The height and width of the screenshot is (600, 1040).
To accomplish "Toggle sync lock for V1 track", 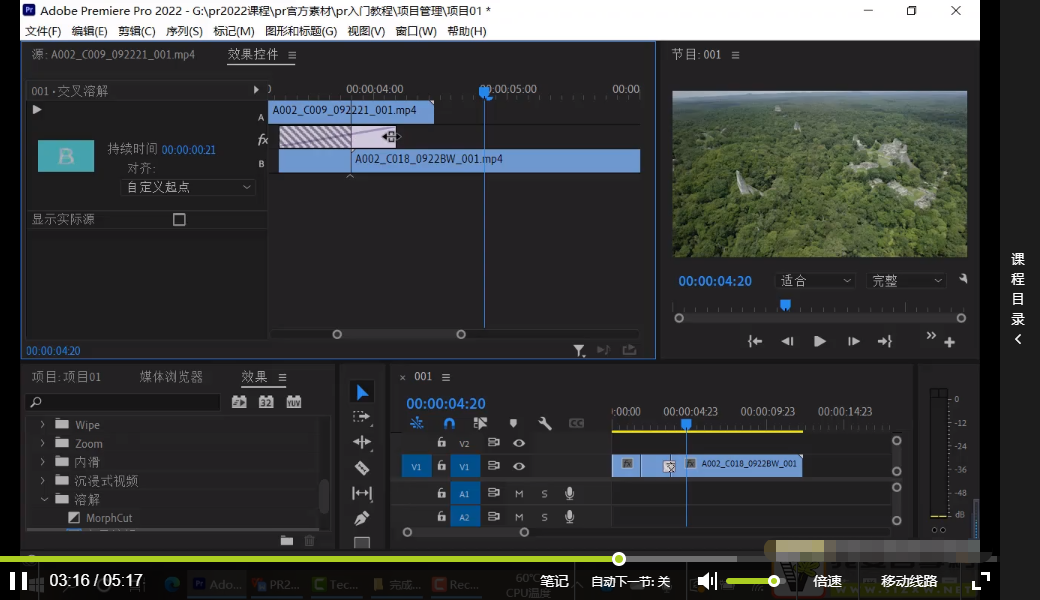I will tap(493, 466).
